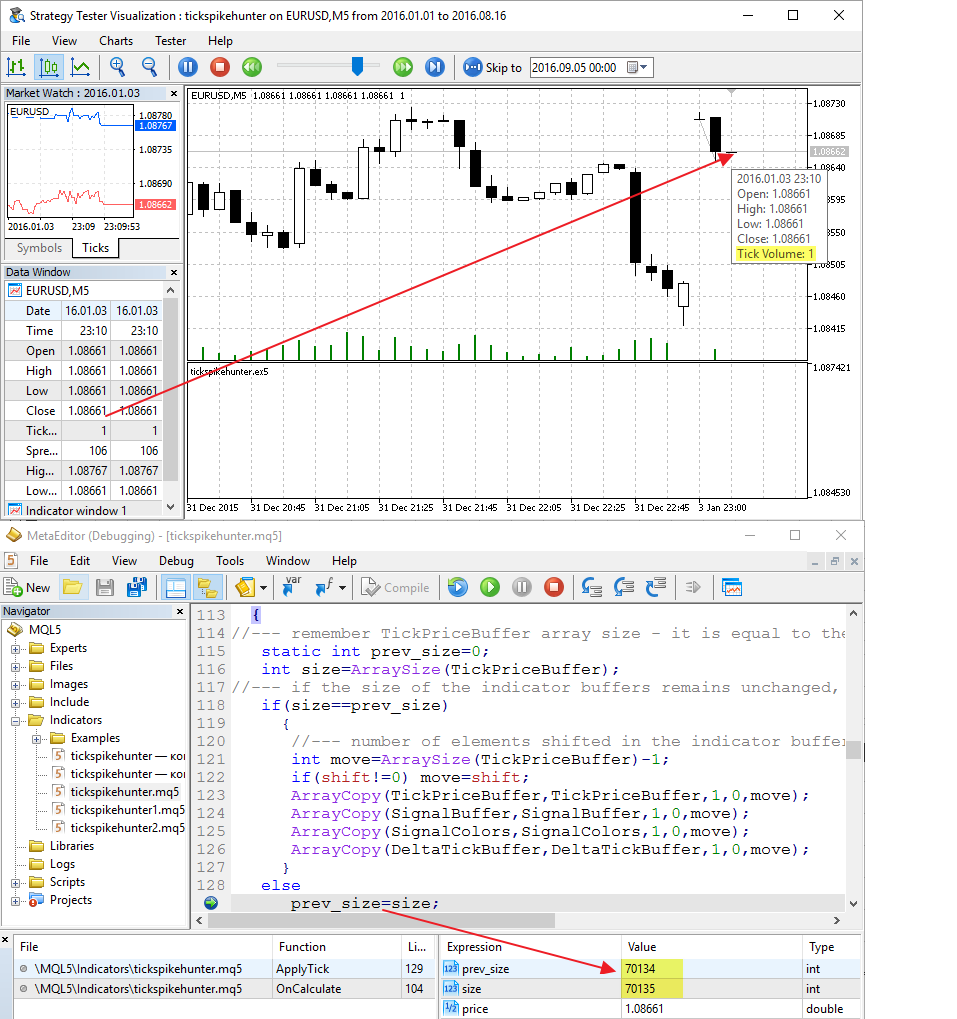Screen dimensions: 957x1019
Task: Open the Debug menu in MetaEditor
Action: point(176,561)
